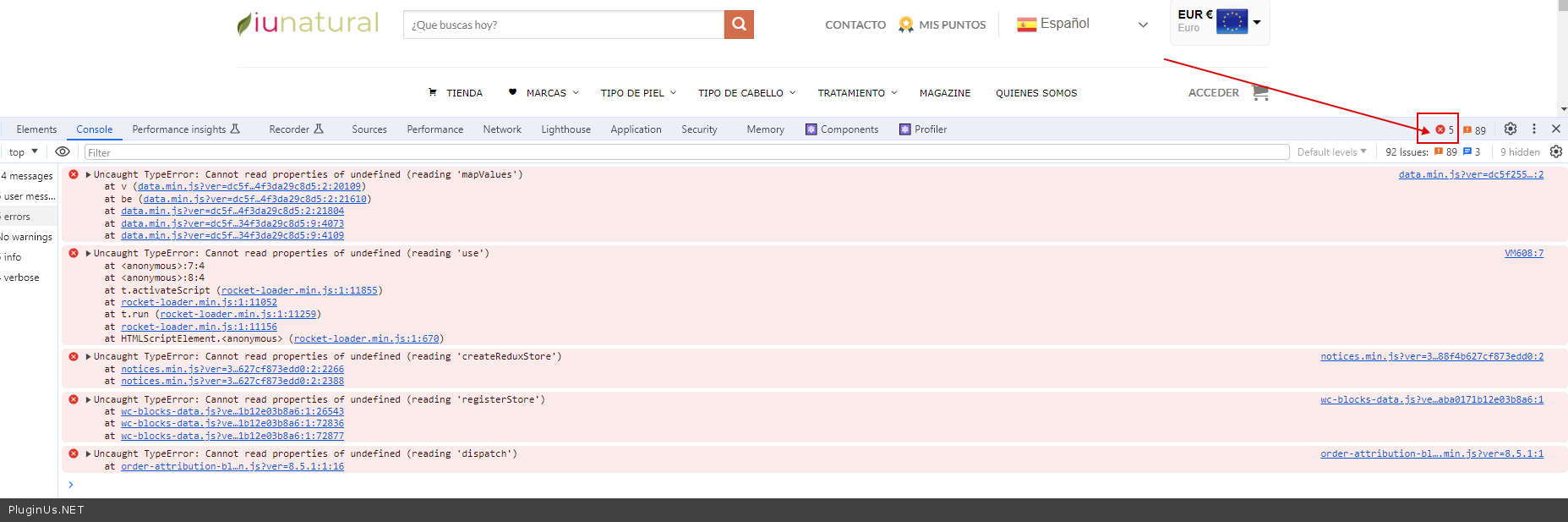Open the VM608:7 source link

coord(1524,253)
